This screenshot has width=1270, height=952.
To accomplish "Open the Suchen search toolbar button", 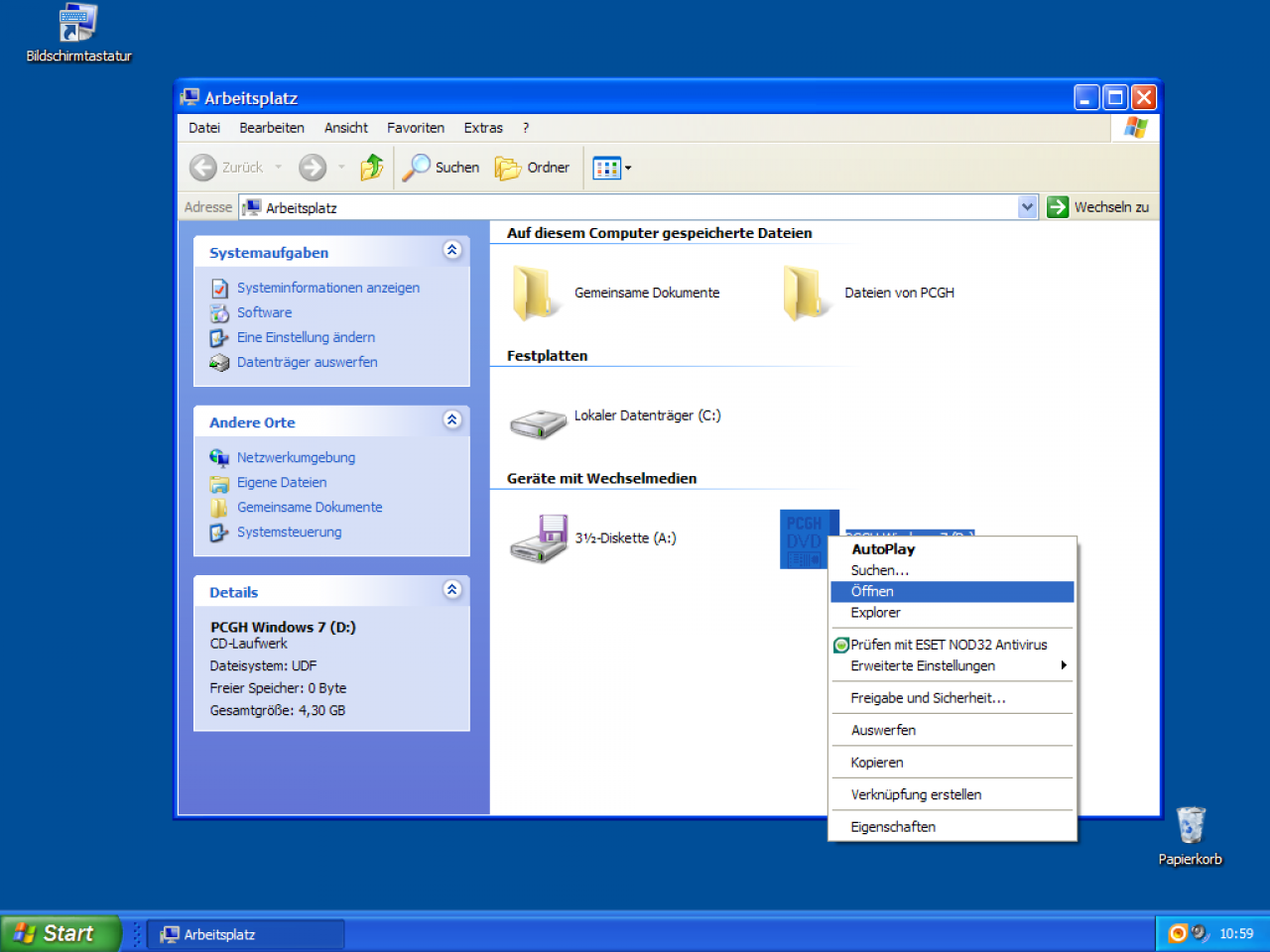I will (x=441, y=168).
